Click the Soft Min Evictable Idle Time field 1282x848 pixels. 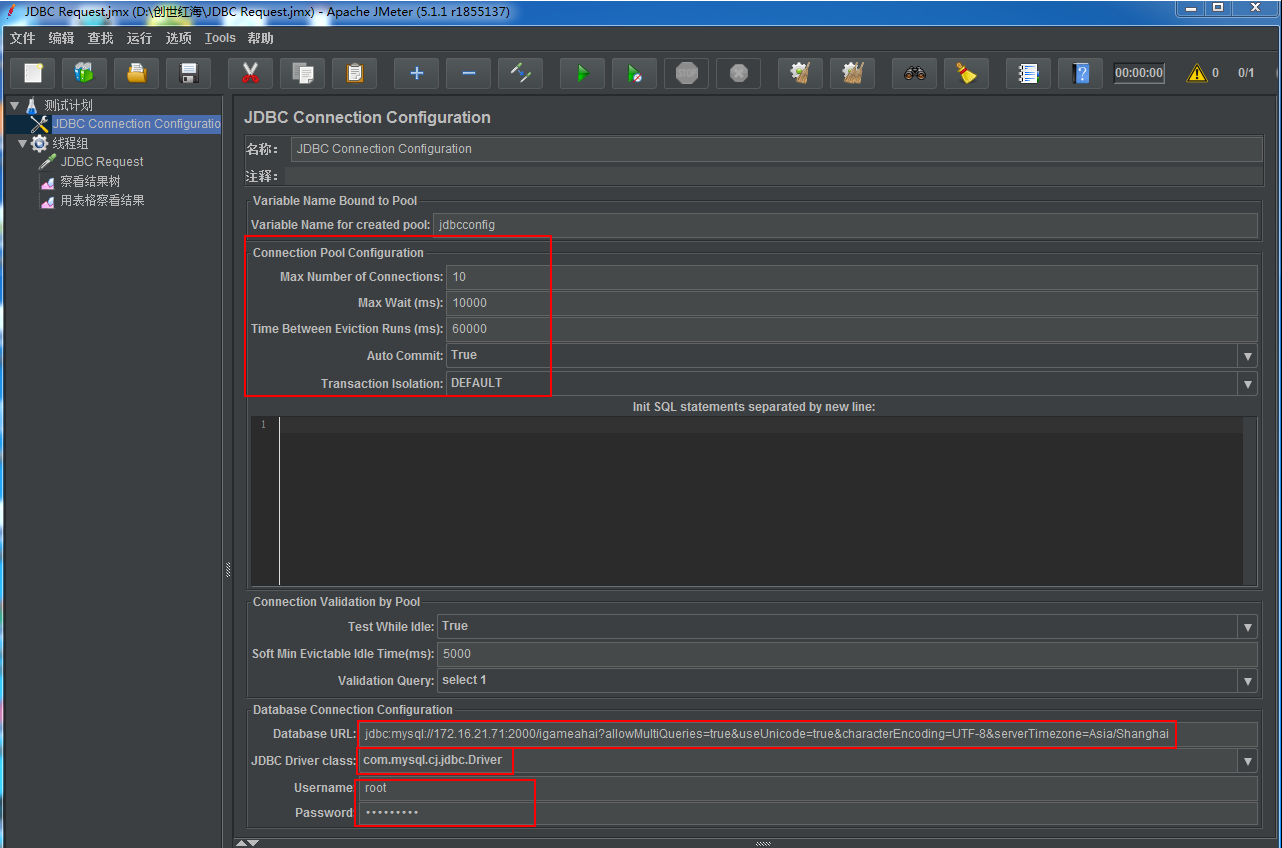pos(847,654)
